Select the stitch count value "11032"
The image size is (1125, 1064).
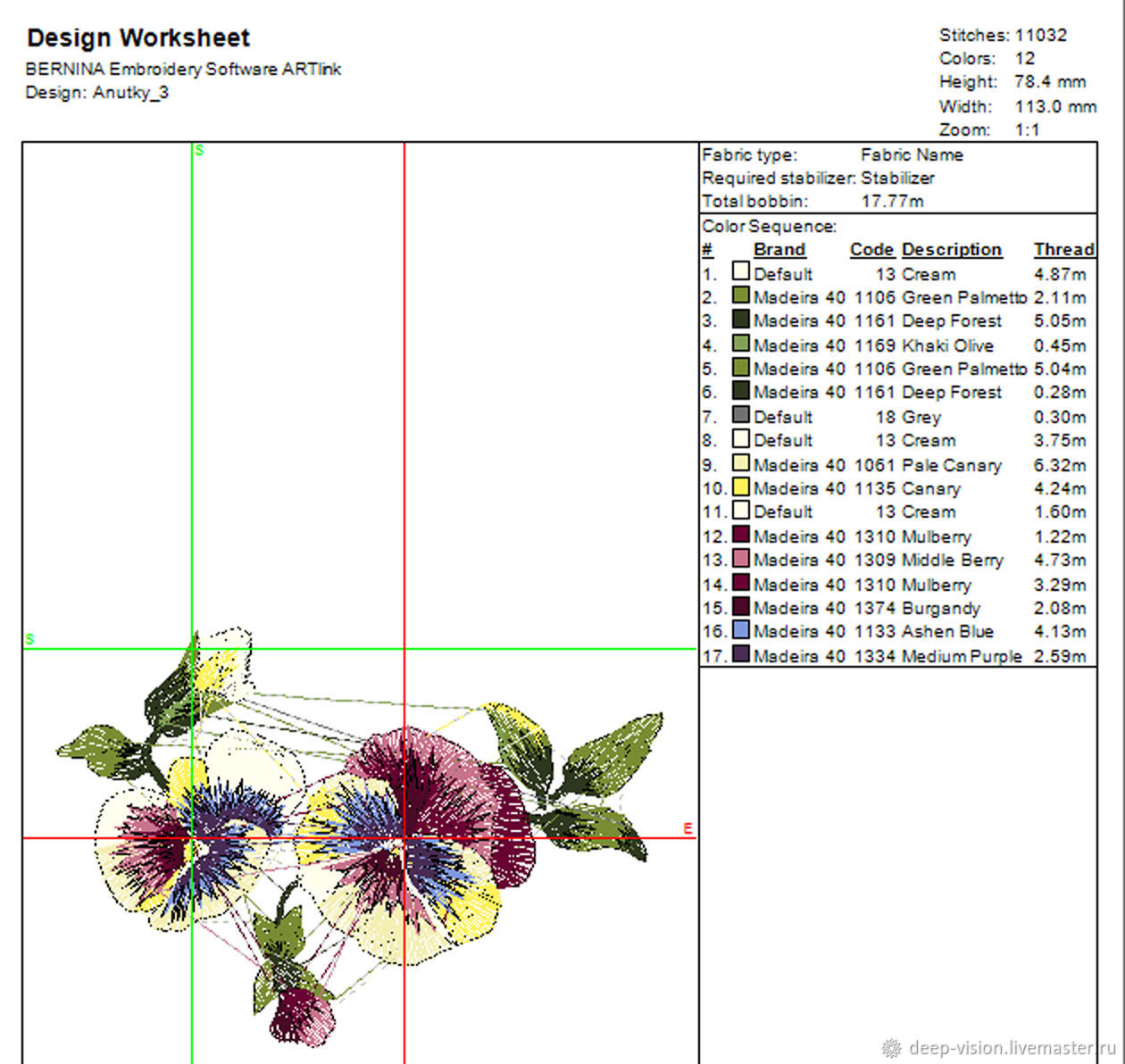(x=1041, y=35)
